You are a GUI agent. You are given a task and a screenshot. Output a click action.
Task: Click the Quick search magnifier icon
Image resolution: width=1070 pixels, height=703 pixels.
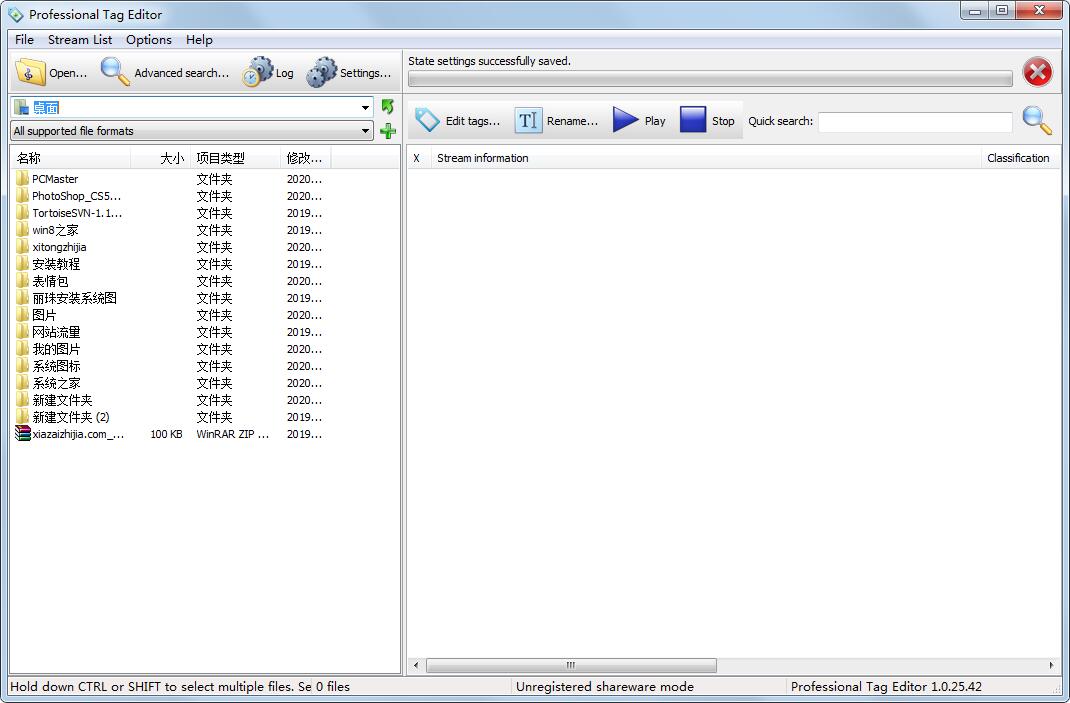1037,120
